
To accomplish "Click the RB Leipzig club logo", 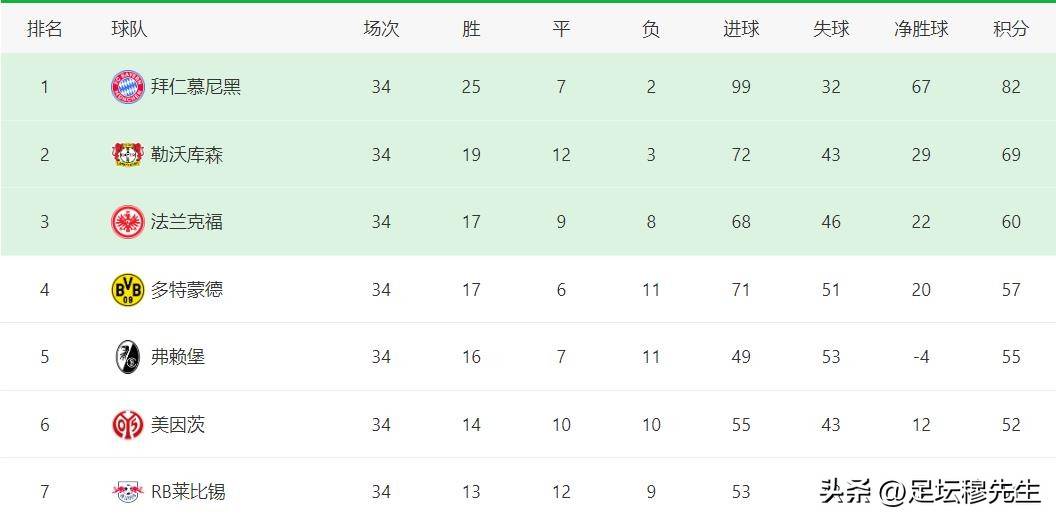I will 128,492.
